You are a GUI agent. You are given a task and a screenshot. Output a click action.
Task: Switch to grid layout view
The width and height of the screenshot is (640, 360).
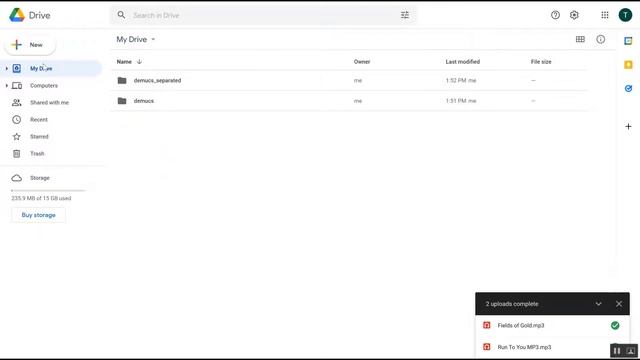580,39
